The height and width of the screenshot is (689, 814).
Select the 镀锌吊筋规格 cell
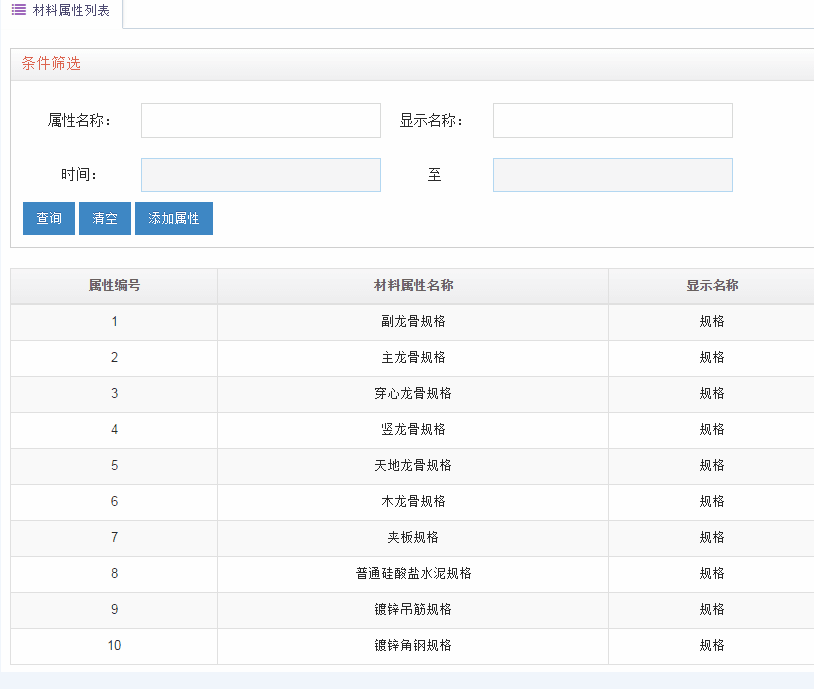[413, 610]
